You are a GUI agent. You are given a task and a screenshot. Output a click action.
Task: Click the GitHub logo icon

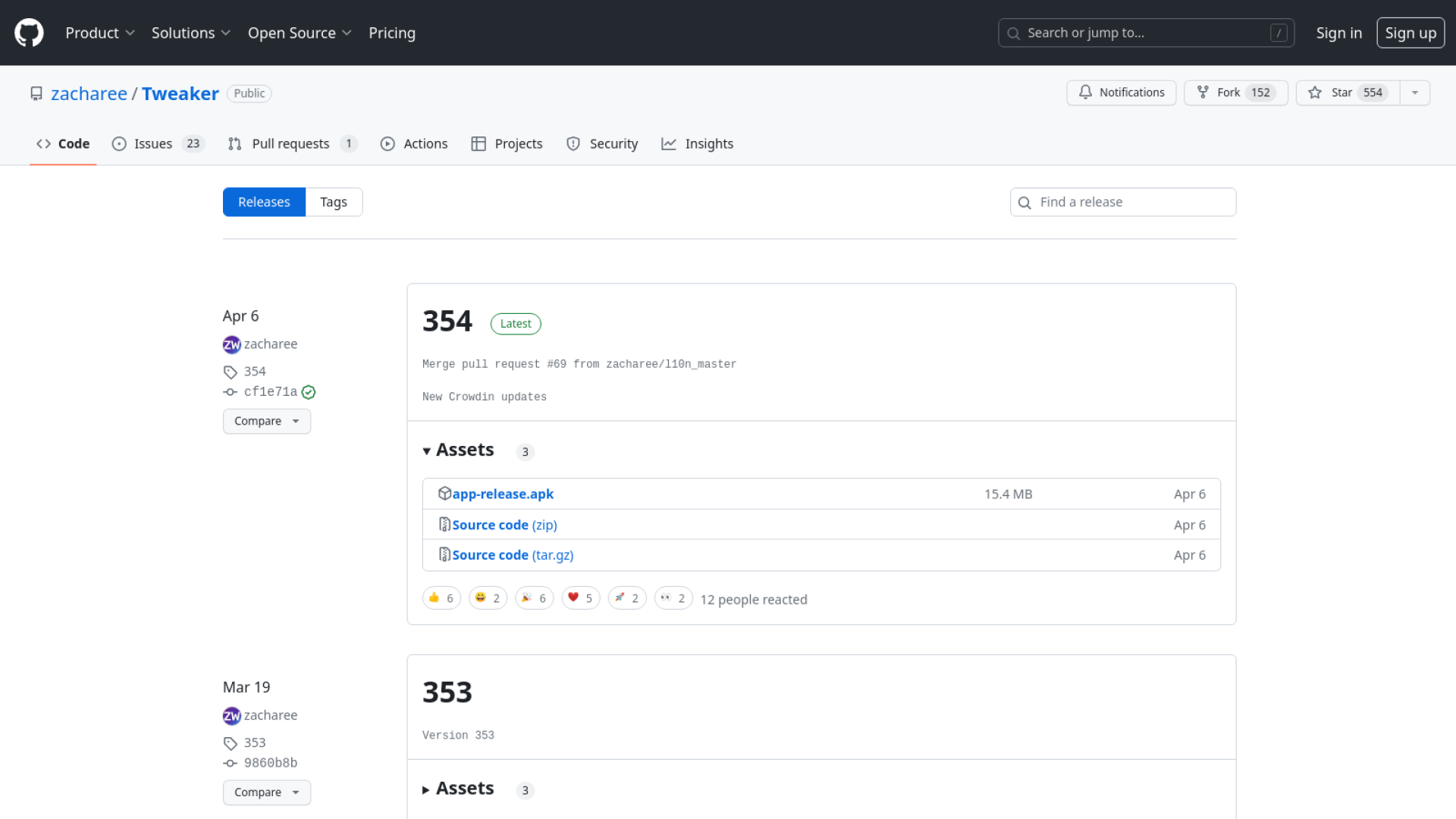point(29,33)
